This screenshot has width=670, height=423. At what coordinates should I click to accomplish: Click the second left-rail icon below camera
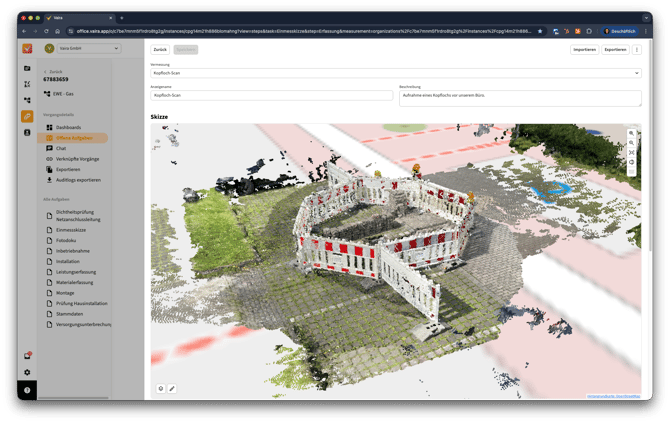(x=27, y=84)
